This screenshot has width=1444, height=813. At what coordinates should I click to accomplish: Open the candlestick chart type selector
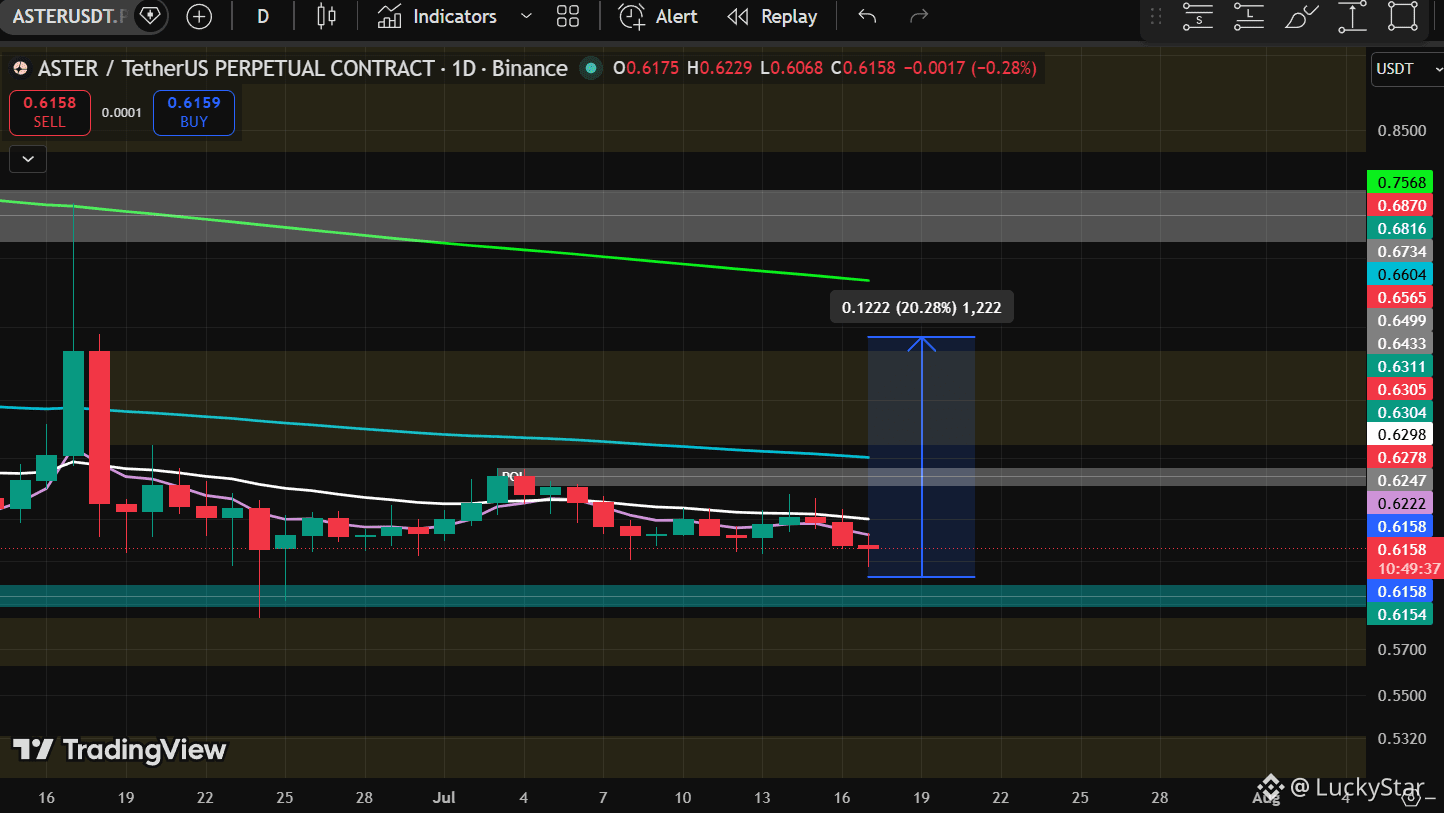click(326, 16)
